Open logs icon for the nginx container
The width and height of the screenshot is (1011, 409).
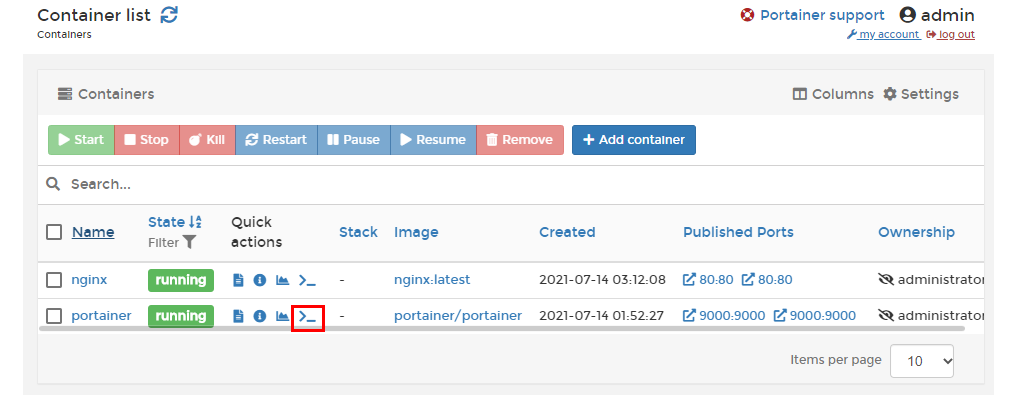coord(239,280)
